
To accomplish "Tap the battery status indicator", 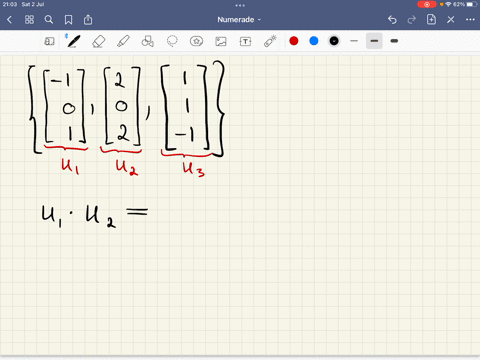I will point(471,4).
